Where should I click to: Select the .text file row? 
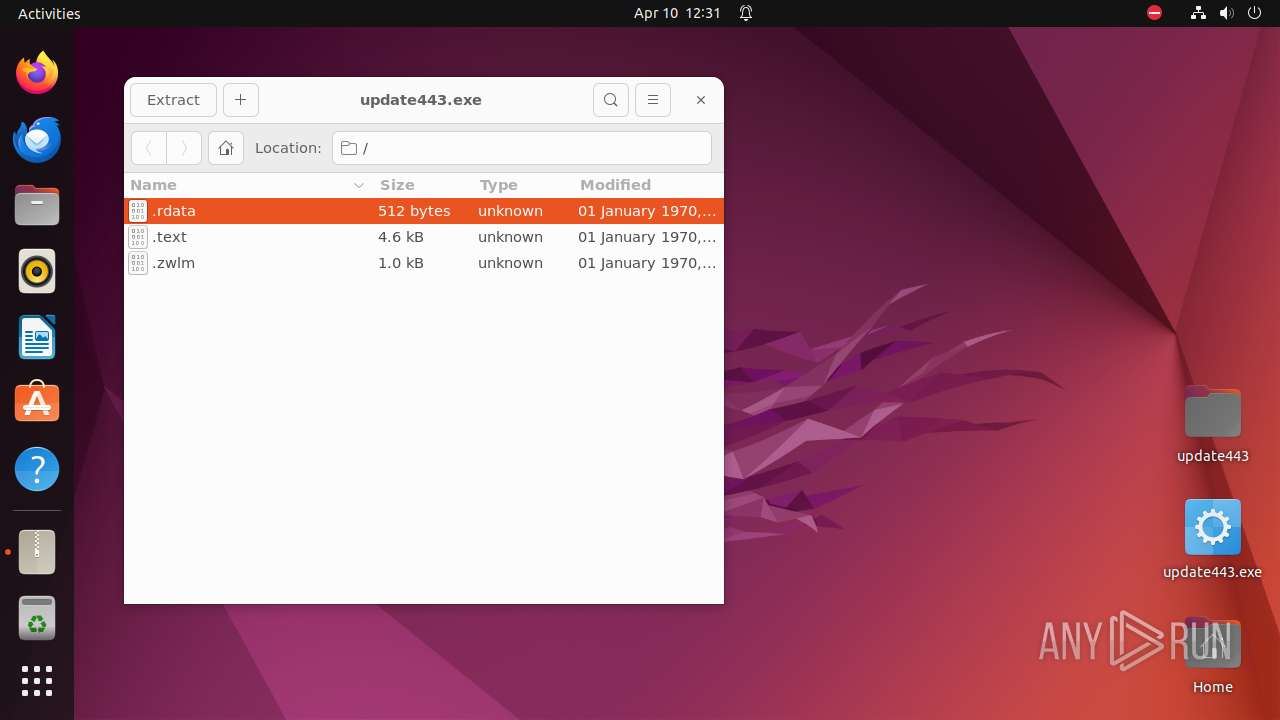(424, 237)
